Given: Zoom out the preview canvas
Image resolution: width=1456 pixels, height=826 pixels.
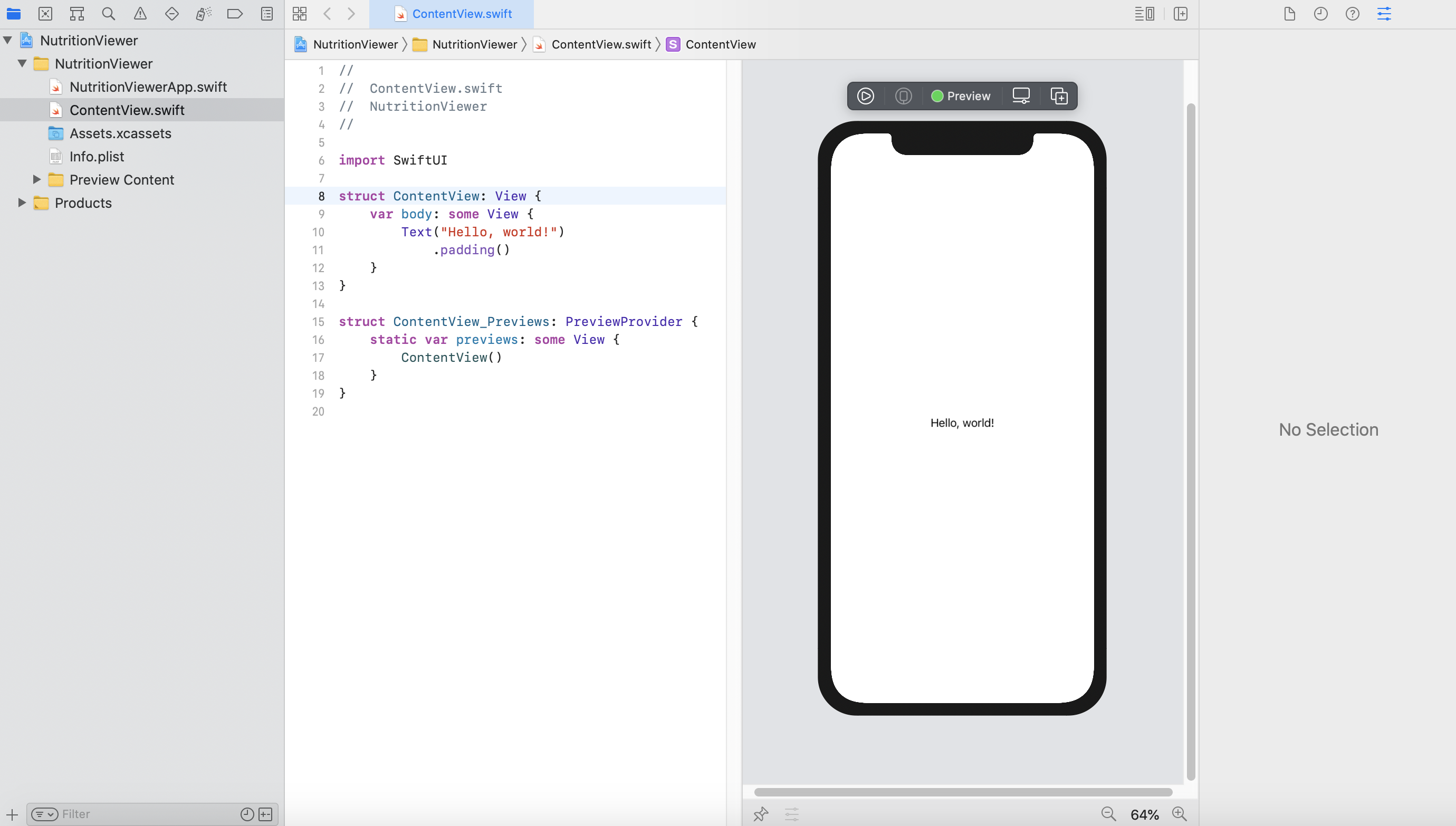Looking at the screenshot, I should pyautogui.click(x=1108, y=814).
